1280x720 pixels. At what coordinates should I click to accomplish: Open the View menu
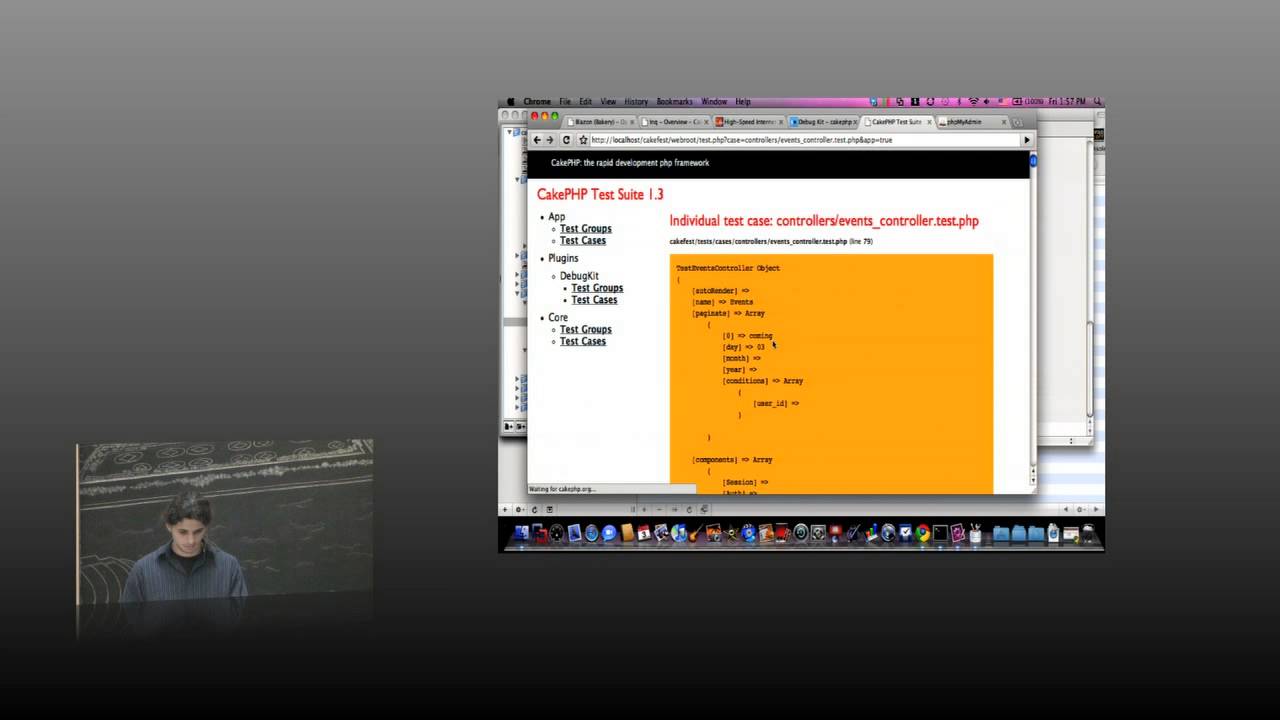point(608,102)
